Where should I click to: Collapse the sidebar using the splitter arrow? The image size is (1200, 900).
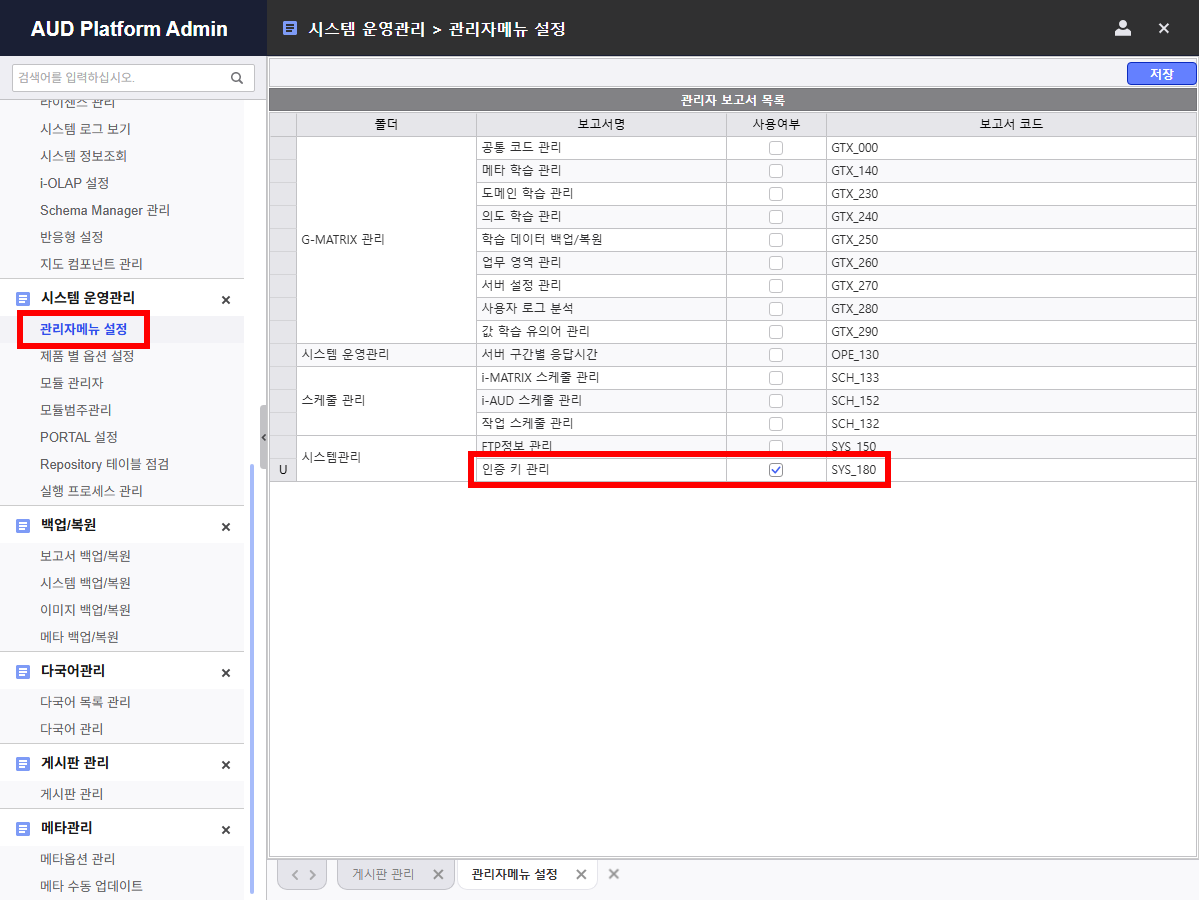263,437
